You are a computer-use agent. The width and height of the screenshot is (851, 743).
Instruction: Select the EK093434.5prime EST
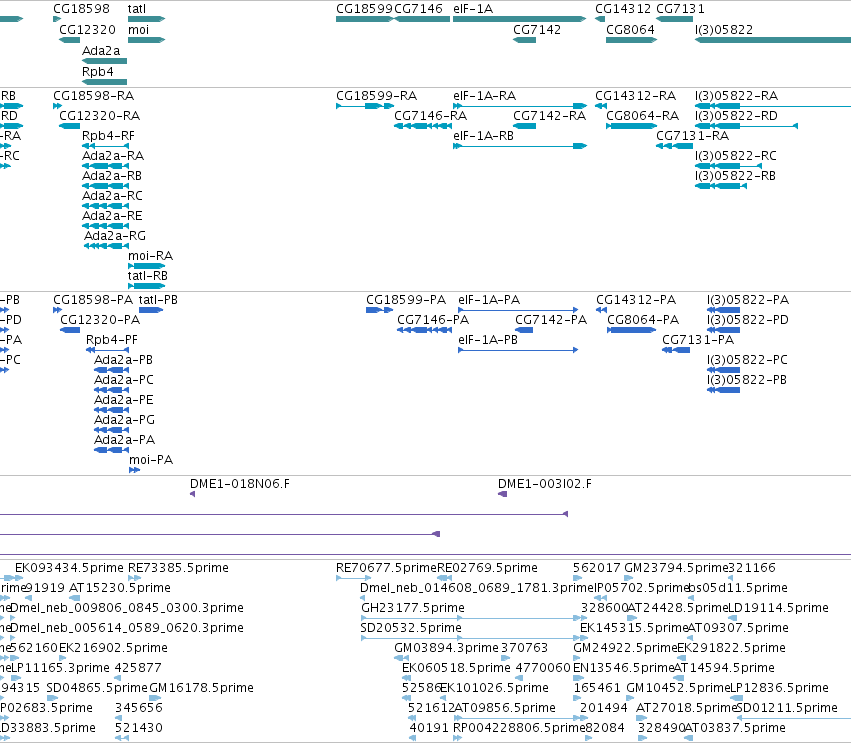[18, 578]
